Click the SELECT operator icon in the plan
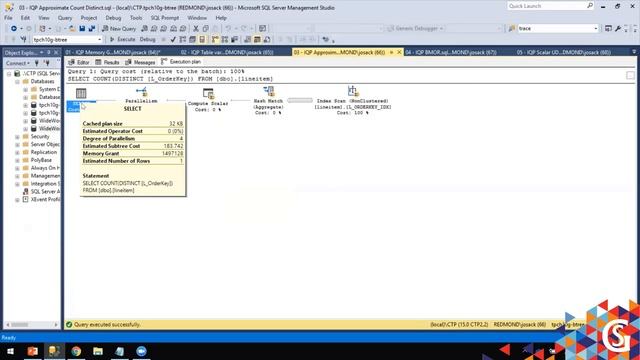 point(81,93)
